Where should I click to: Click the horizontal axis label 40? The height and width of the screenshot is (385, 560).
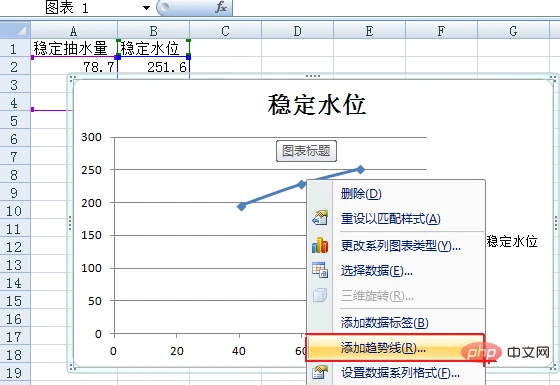(239, 351)
